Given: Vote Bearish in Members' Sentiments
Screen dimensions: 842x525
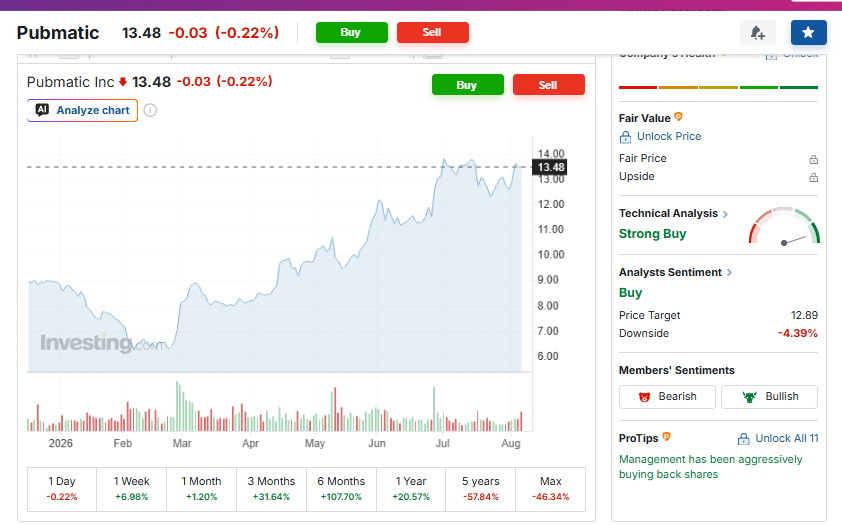Looking at the screenshot, I should [667, 397].
